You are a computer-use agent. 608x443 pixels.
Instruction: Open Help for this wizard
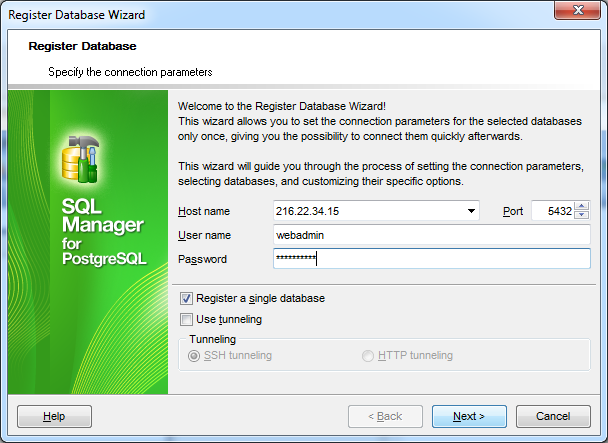pyautogui.click(x=54, y=416)
